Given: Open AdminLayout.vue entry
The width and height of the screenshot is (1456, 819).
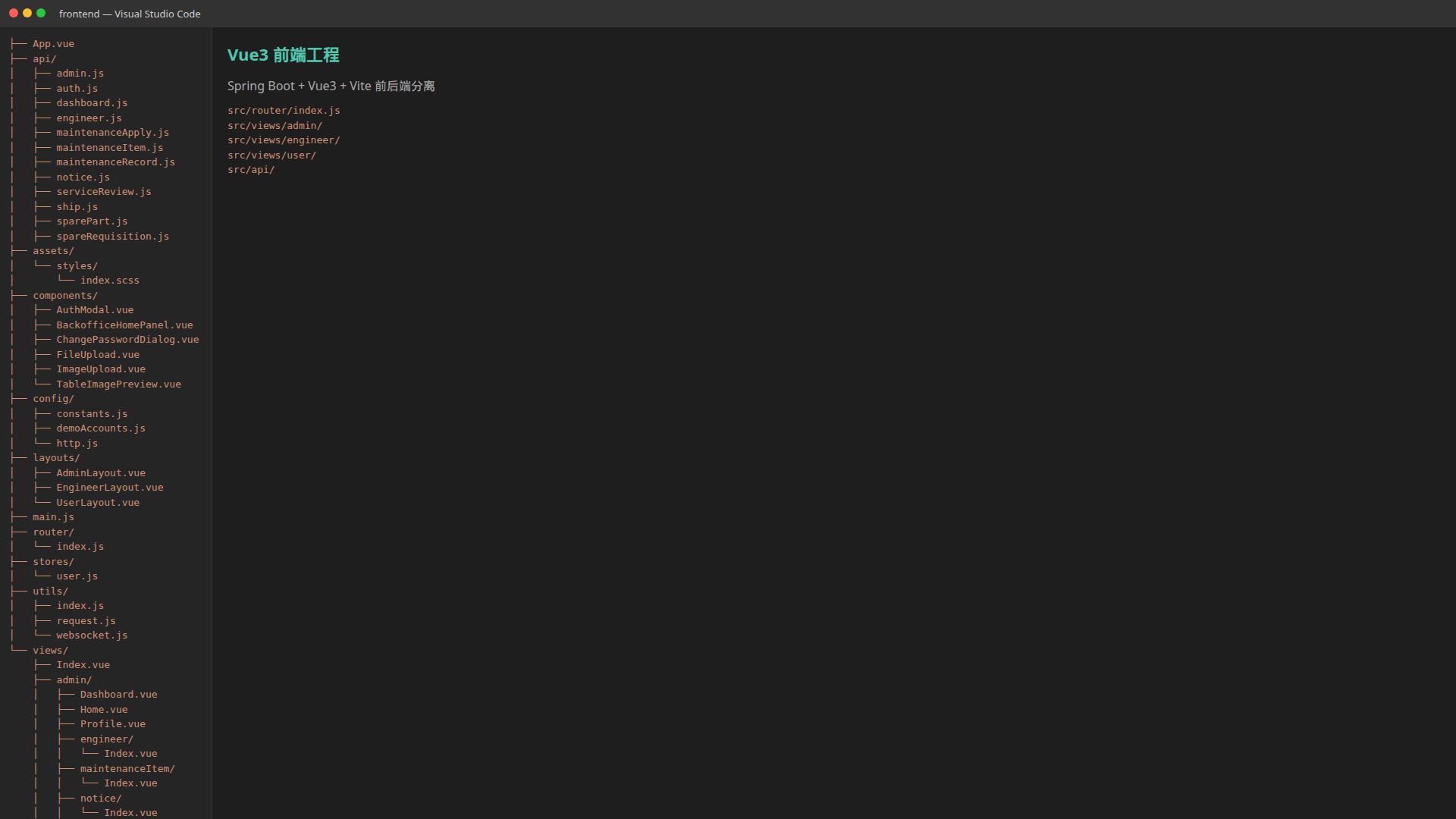Looking at the screenshot, I should pos(101,473).
